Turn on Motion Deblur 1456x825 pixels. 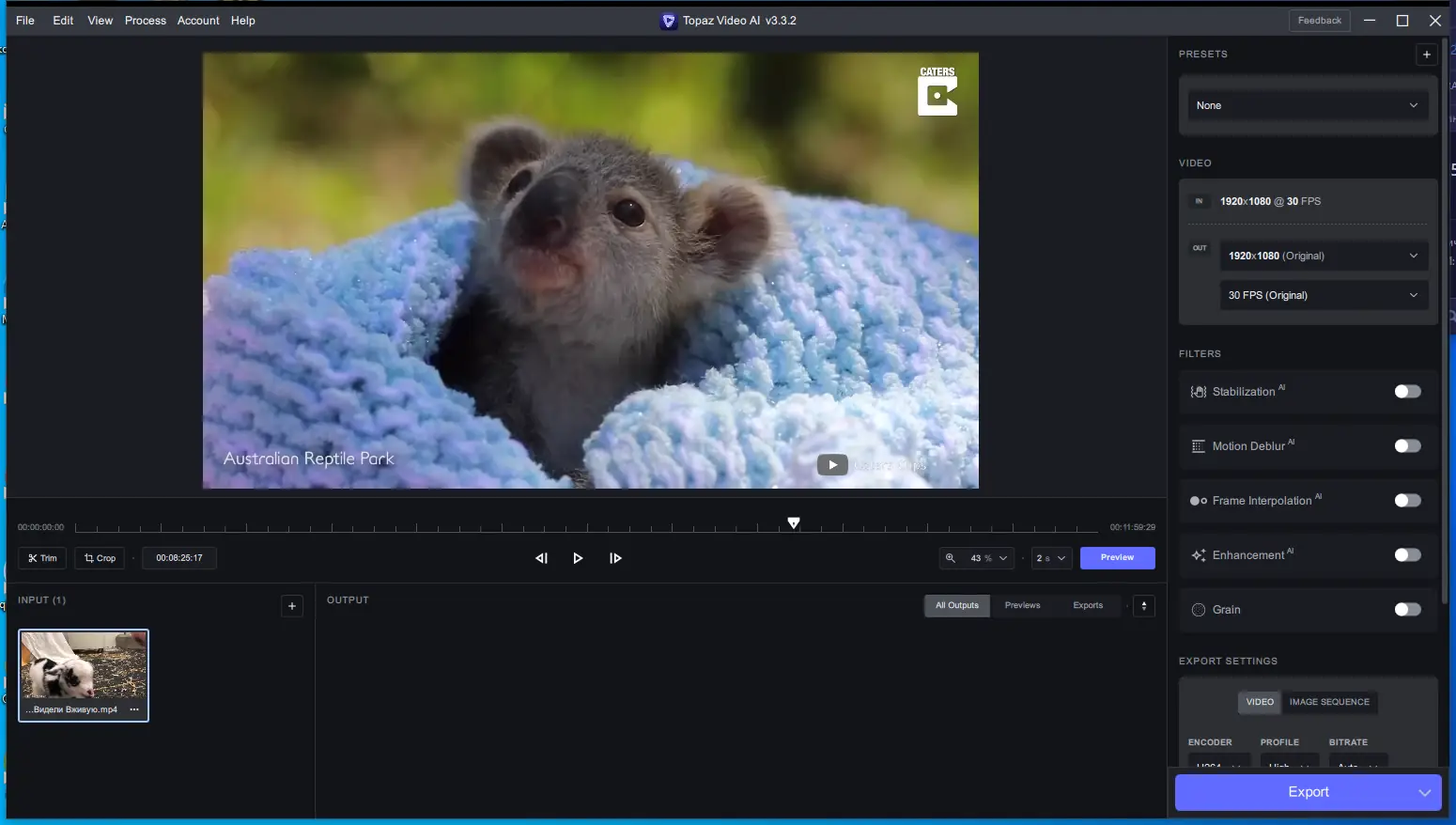(x=1406, y=446)
